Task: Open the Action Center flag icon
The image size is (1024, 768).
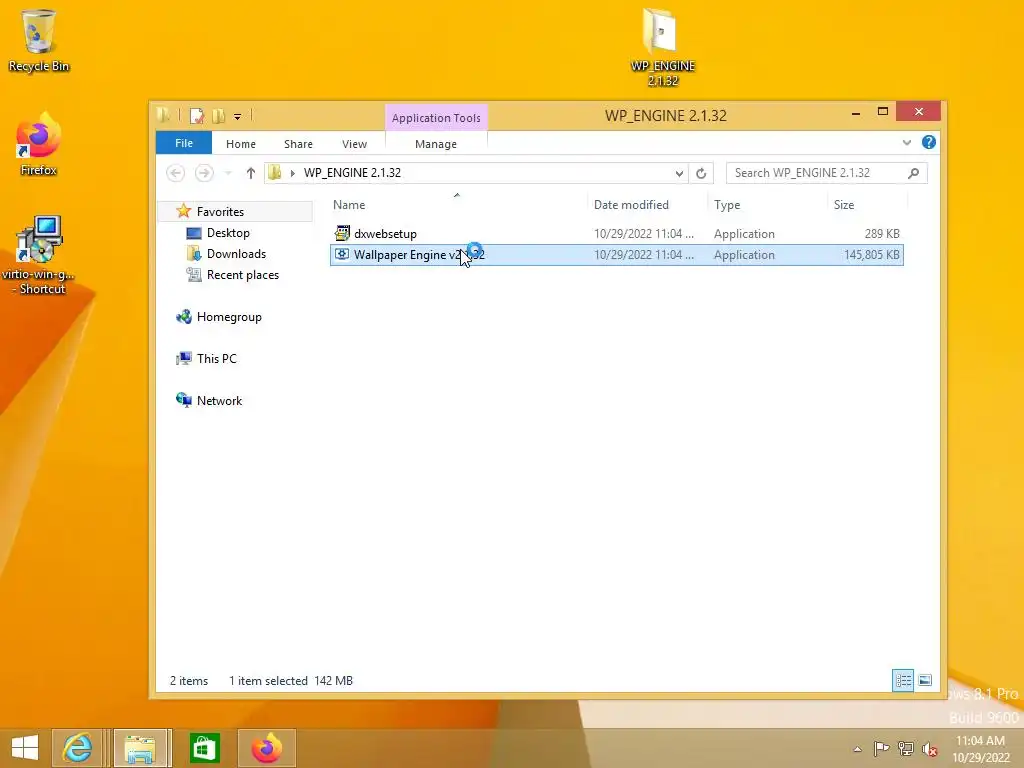Action: 881,749
